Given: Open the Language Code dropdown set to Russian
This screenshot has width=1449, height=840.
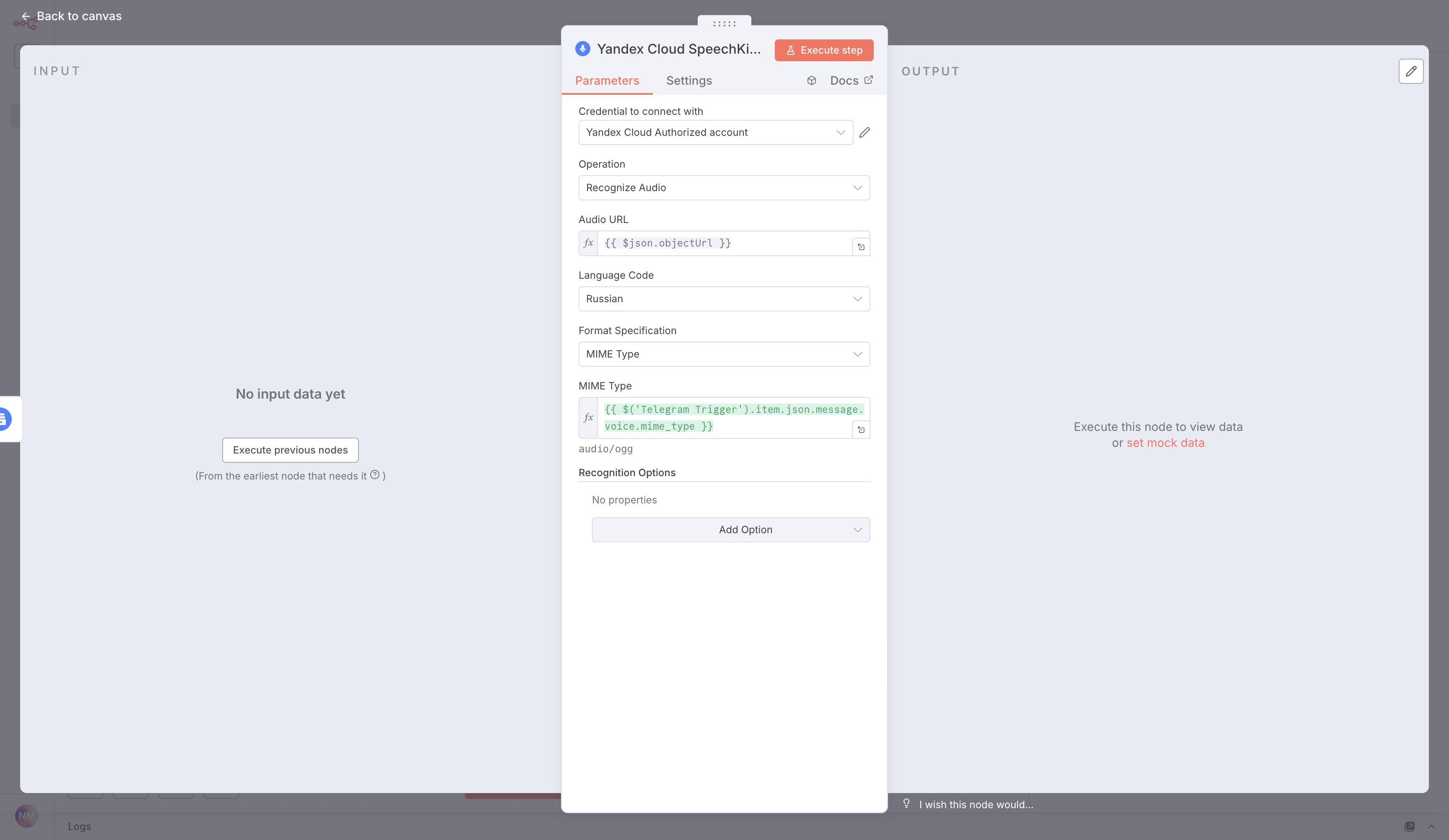Looking at the screenshot, I should pos(724,299).
